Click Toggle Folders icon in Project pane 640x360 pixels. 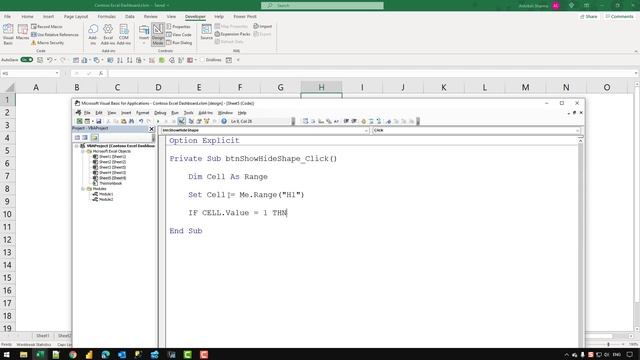click(x=94, y=138)
